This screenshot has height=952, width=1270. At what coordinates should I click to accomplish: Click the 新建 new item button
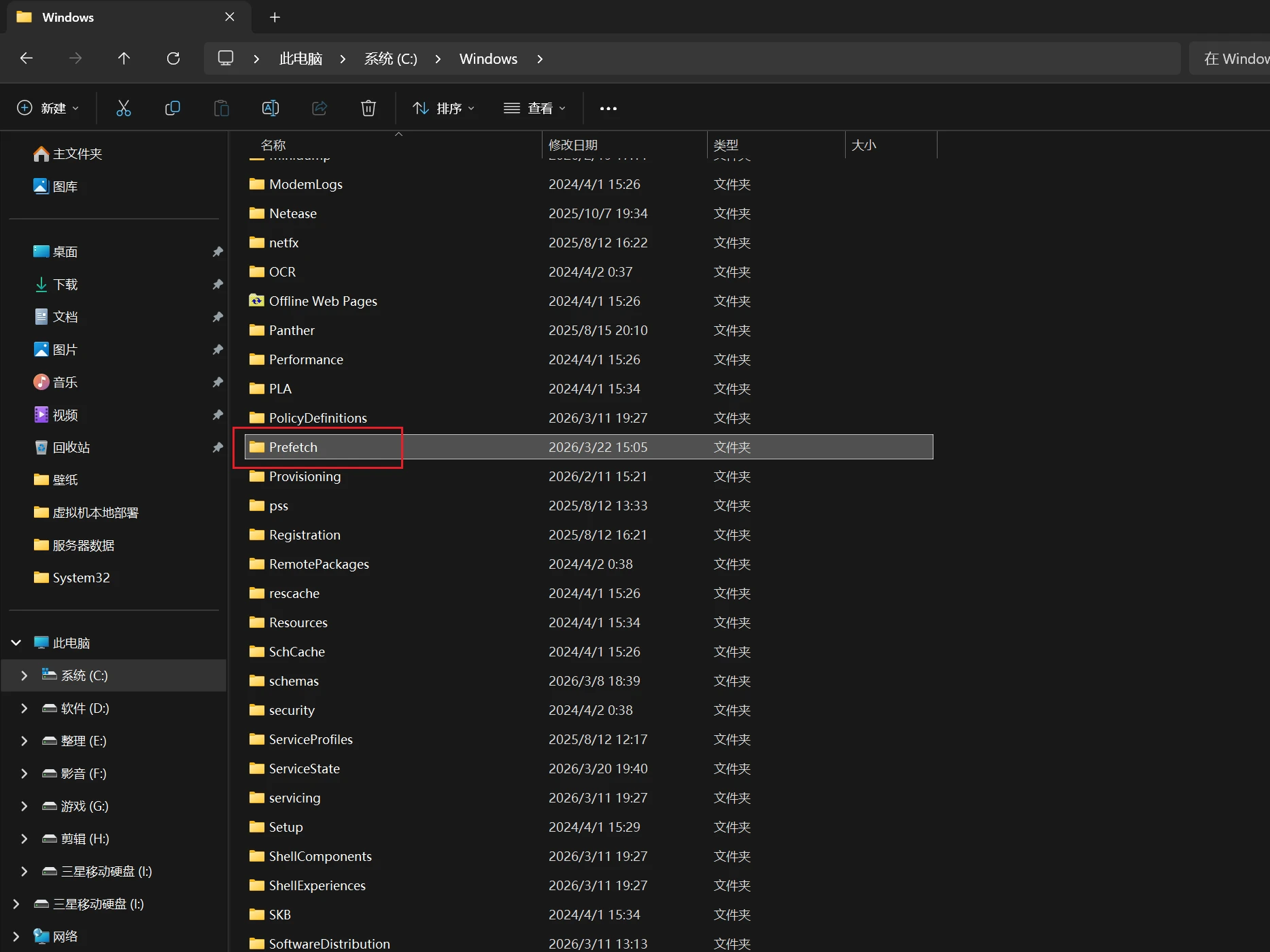48,108
